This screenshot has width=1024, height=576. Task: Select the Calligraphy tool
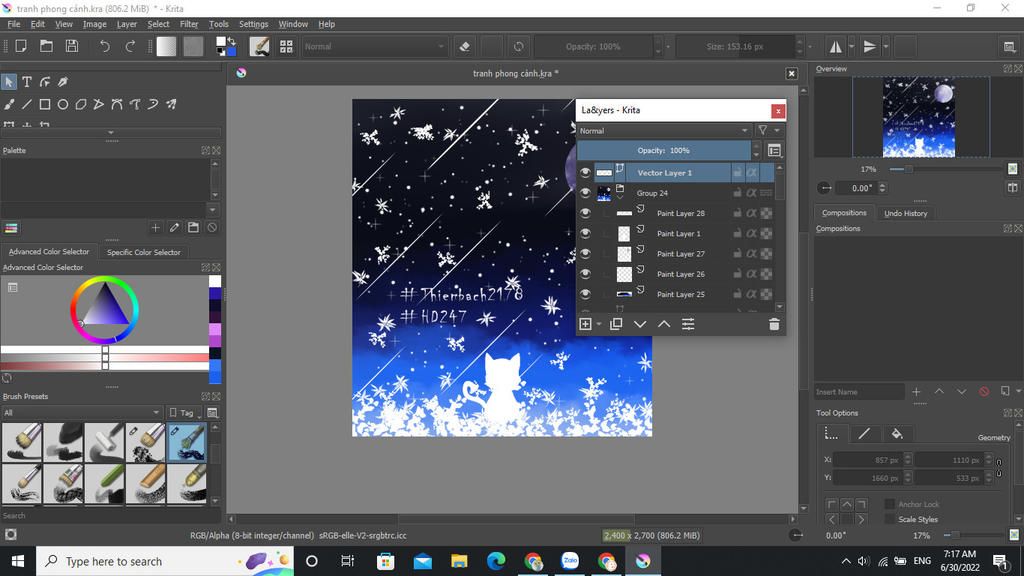[63, 82]
